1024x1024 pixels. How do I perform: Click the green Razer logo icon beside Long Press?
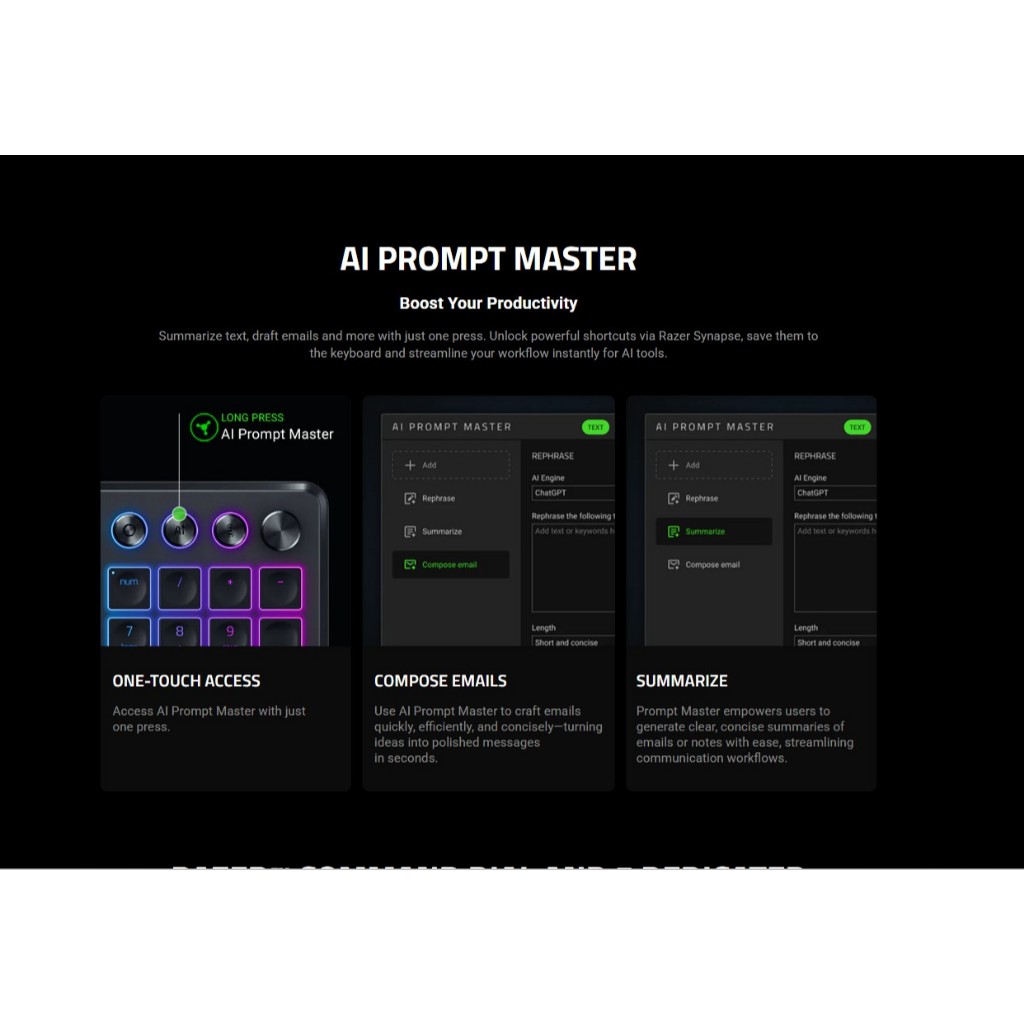tap(204, 428)
